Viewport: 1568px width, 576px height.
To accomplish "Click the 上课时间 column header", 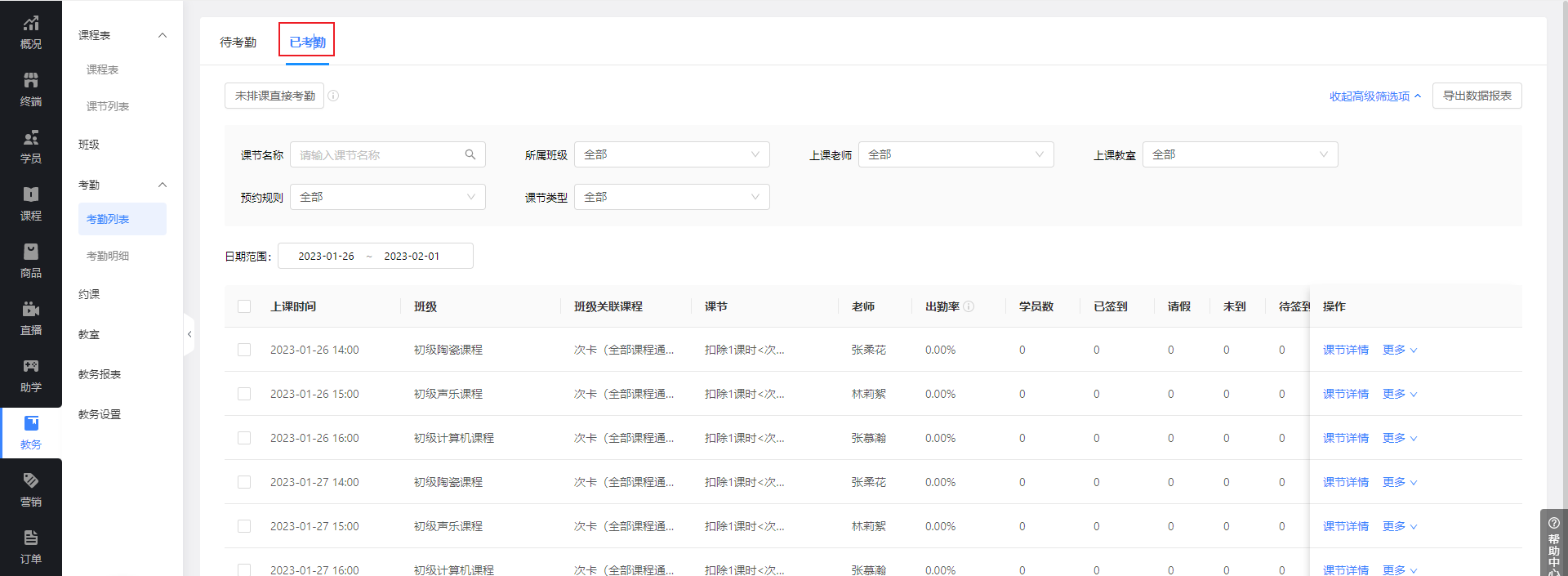I will [293, 306].
